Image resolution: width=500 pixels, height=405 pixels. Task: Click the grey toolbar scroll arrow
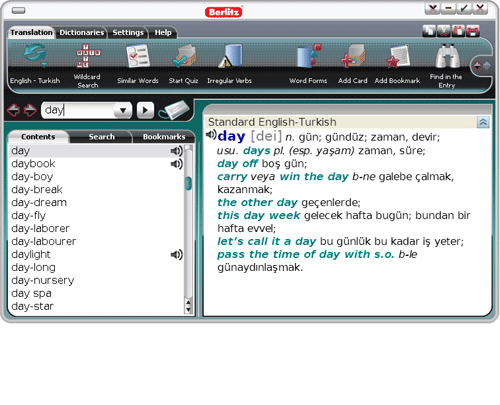point(487,66)
